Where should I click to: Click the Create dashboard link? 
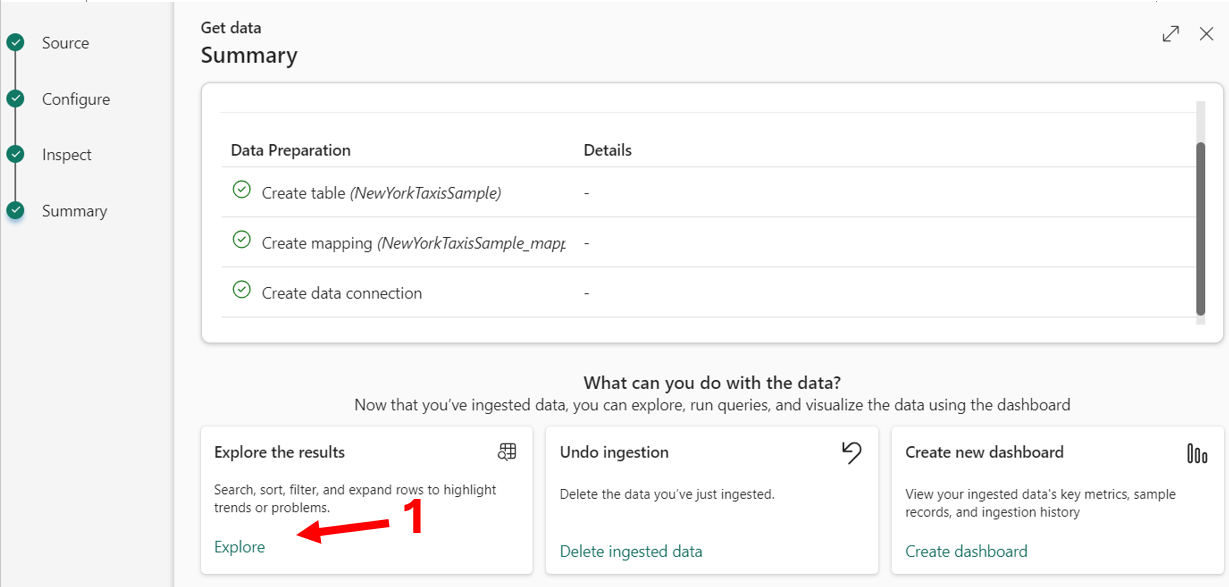coord(966,551)
